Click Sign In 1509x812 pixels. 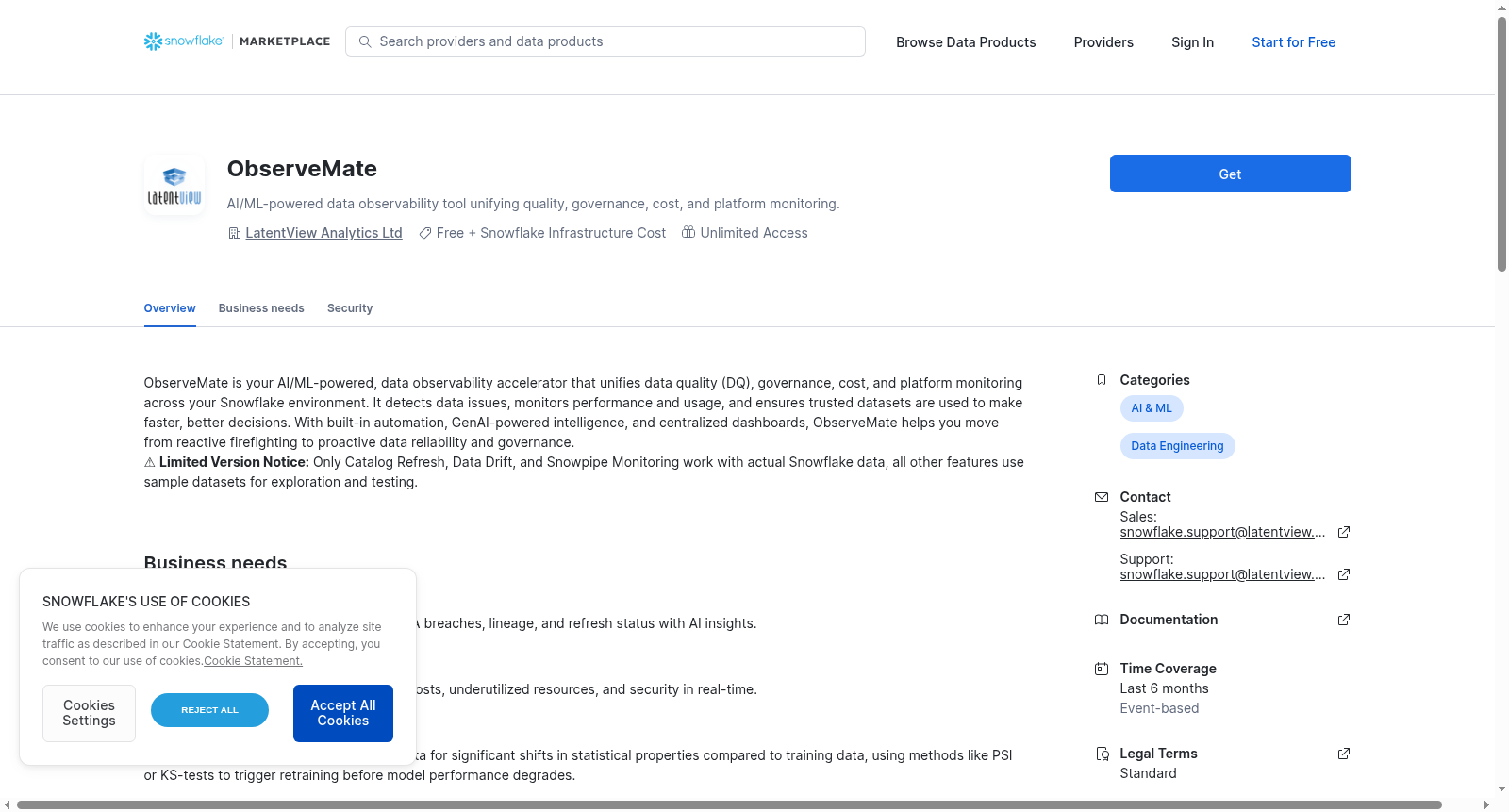tap(1192, 42)
